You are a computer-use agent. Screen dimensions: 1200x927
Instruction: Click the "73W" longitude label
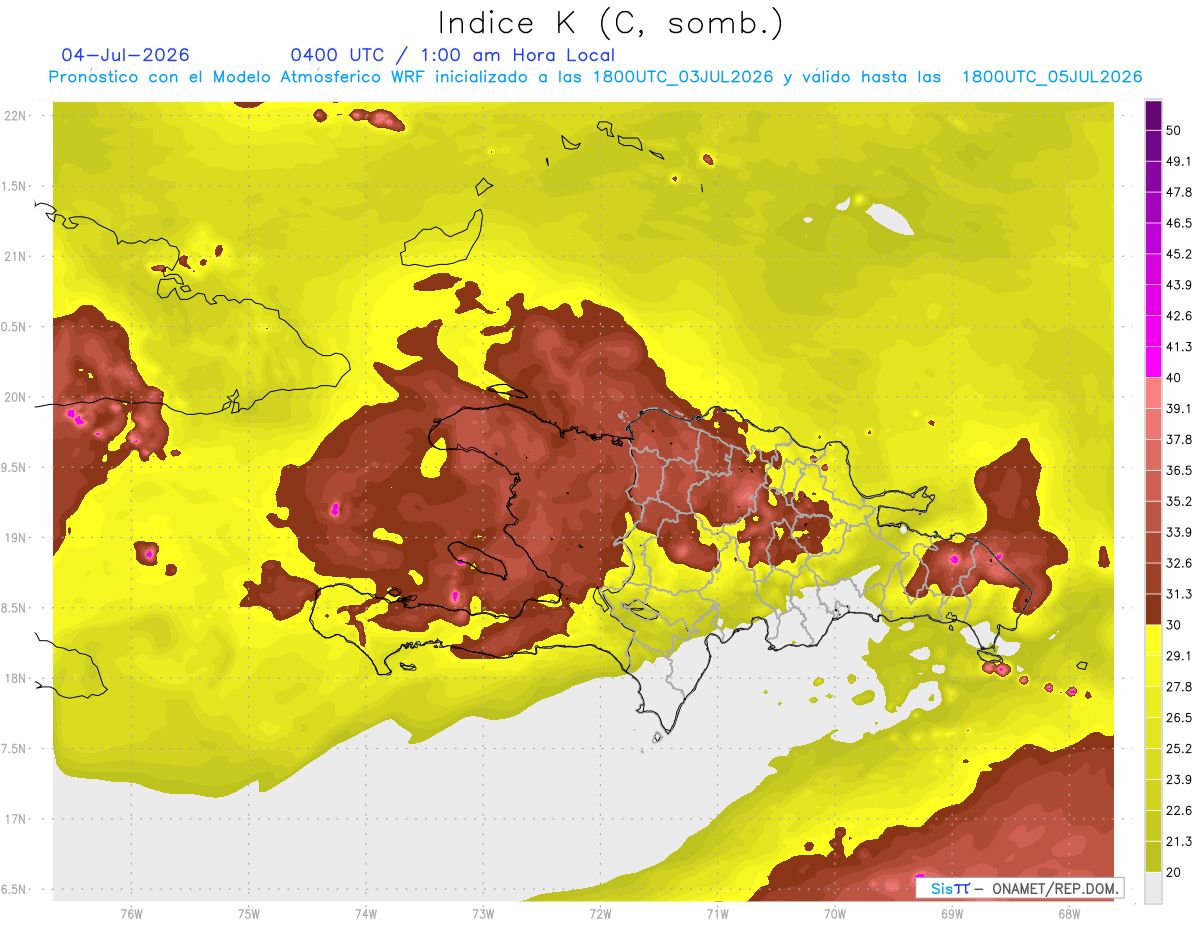[483, 913]
